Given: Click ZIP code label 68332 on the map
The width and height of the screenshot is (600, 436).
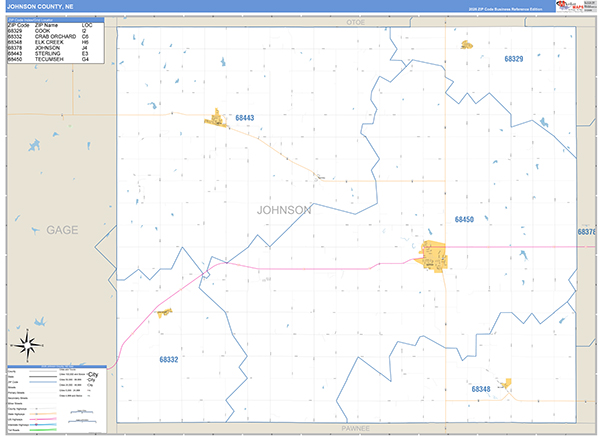Looking at the screenshot, I should [x=169, y=359].
